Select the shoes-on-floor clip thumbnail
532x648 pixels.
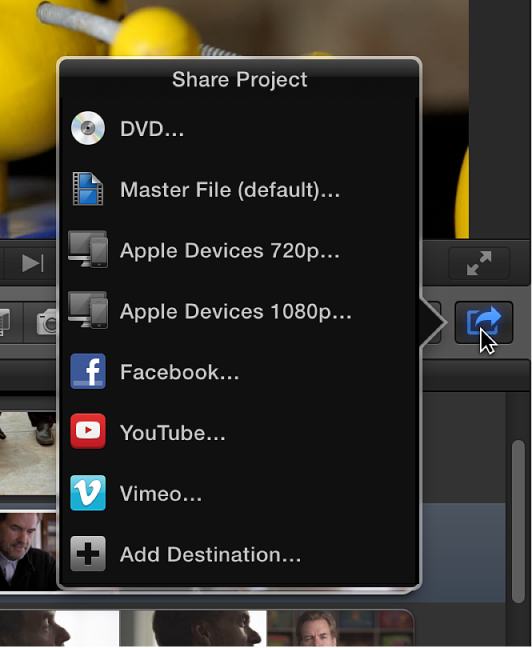click(x=28, y=453)
